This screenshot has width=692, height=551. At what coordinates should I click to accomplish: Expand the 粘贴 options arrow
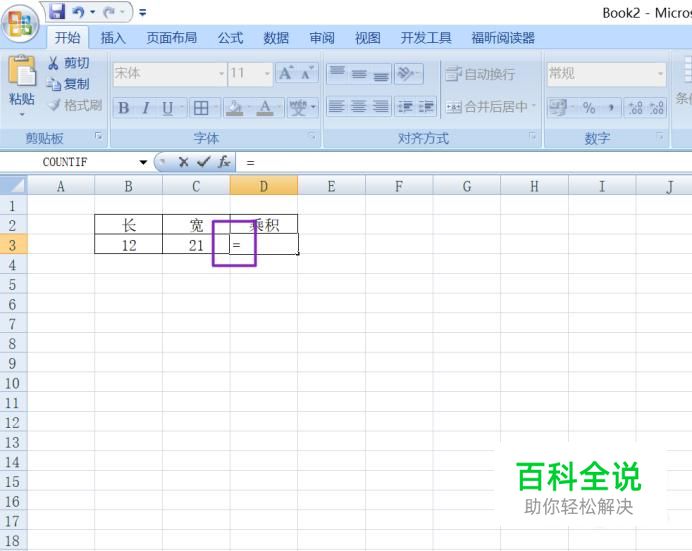22,115
